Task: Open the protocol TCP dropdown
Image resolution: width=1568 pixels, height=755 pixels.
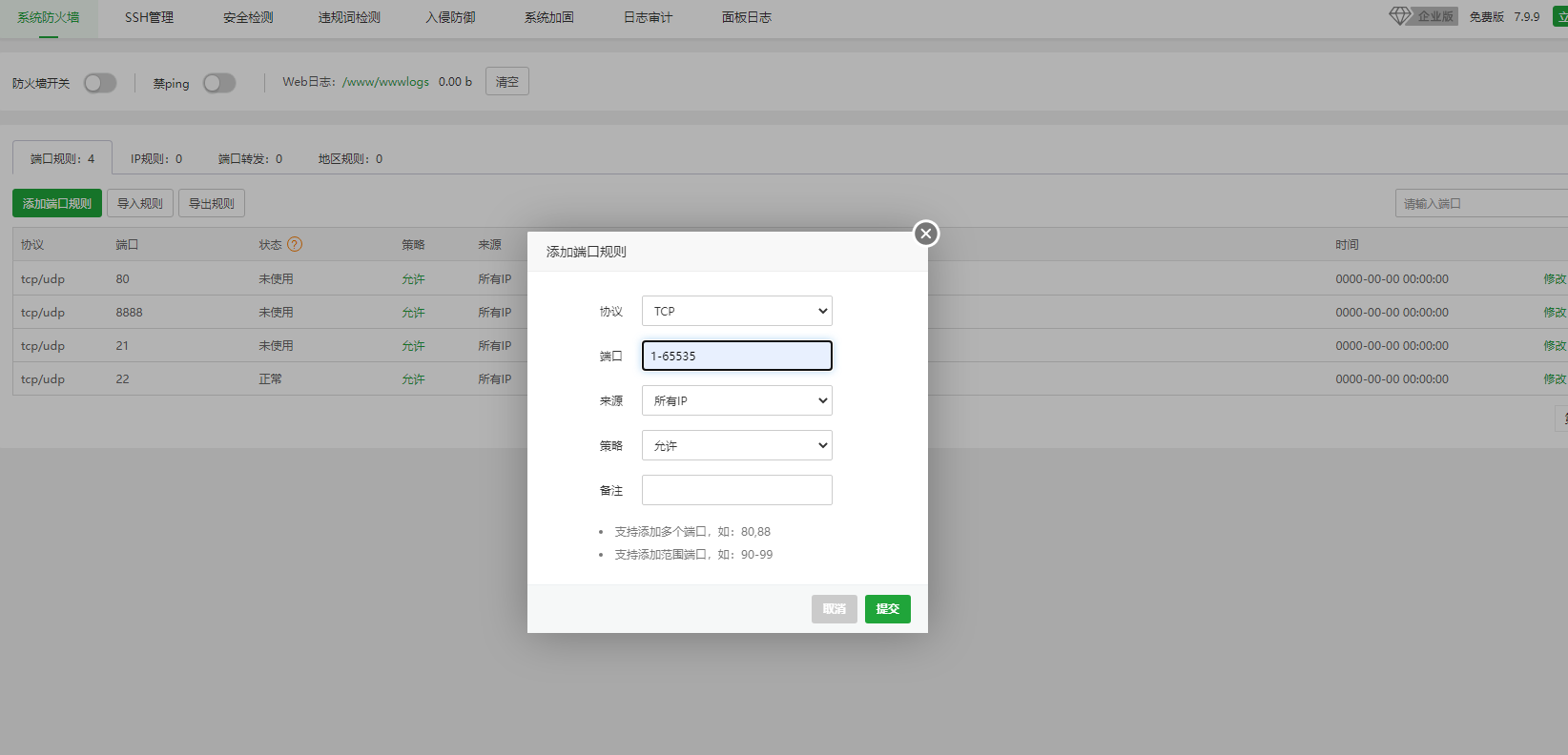Action: 737,311
